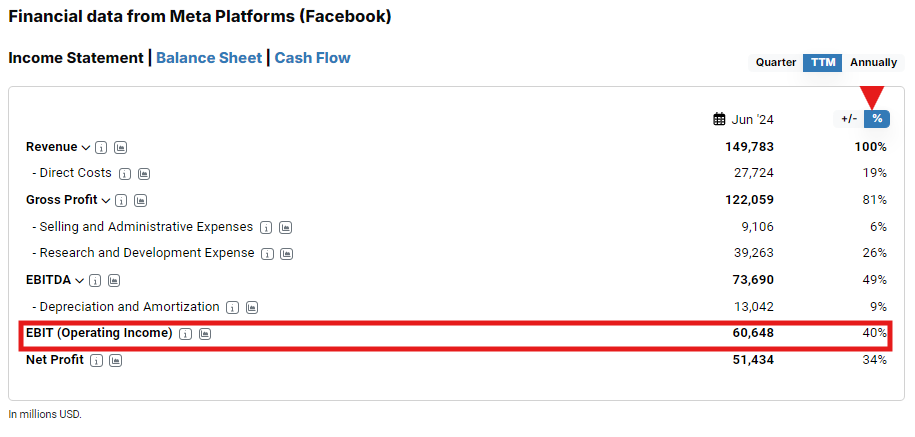915x437 pixels.
Task: Switch to the percent (%) view toggle
Action: click(877, 119)
